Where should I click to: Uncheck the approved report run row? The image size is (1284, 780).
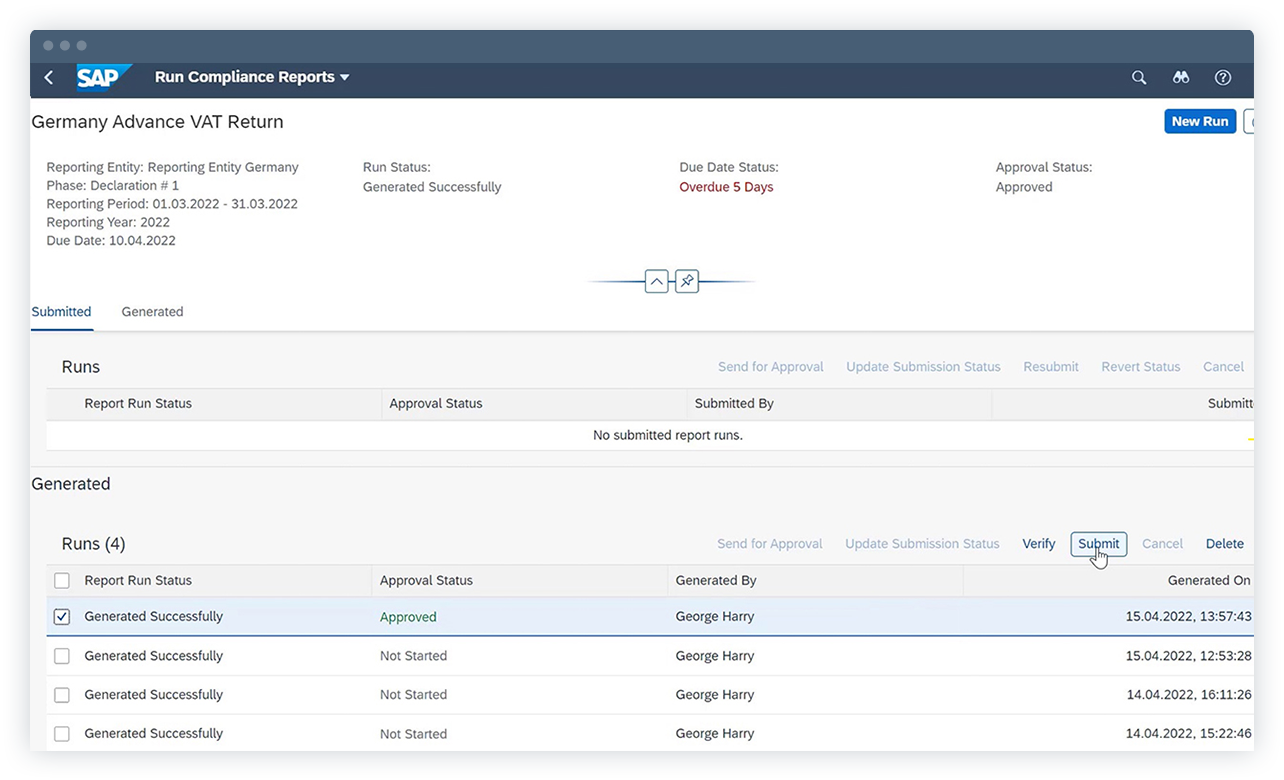[x=61, y=616]
